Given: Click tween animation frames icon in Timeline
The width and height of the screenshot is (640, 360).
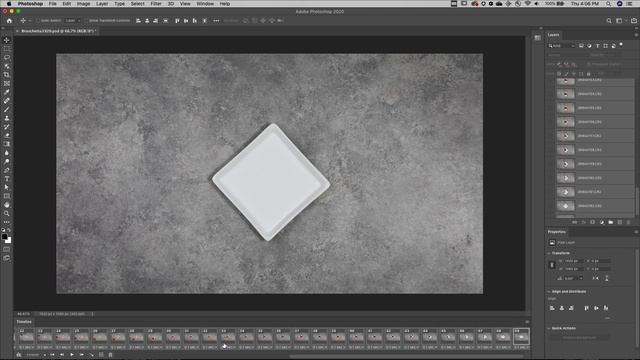Looking at the screenshot, I should [91, 355].
